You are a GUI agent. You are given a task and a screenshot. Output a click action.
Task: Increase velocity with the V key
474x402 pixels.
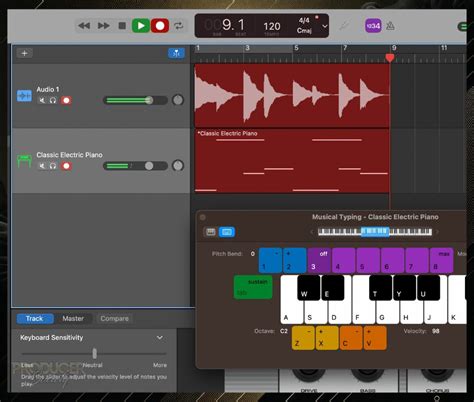tap(375, 338)
